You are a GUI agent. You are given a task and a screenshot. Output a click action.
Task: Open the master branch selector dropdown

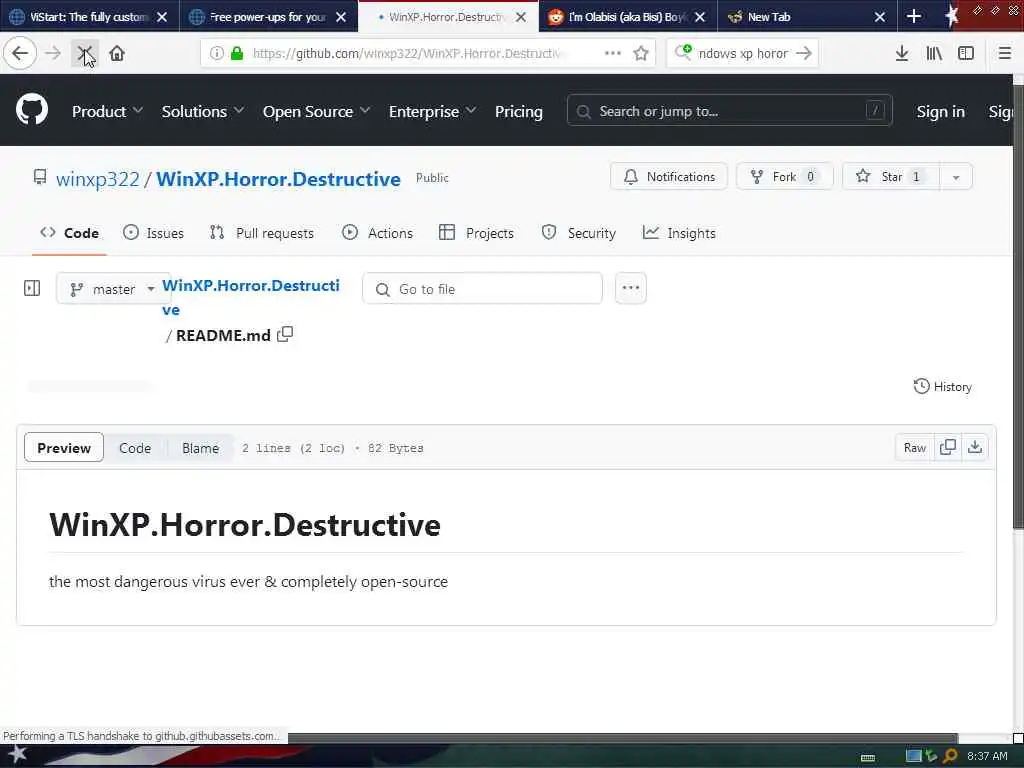point(112,289)
